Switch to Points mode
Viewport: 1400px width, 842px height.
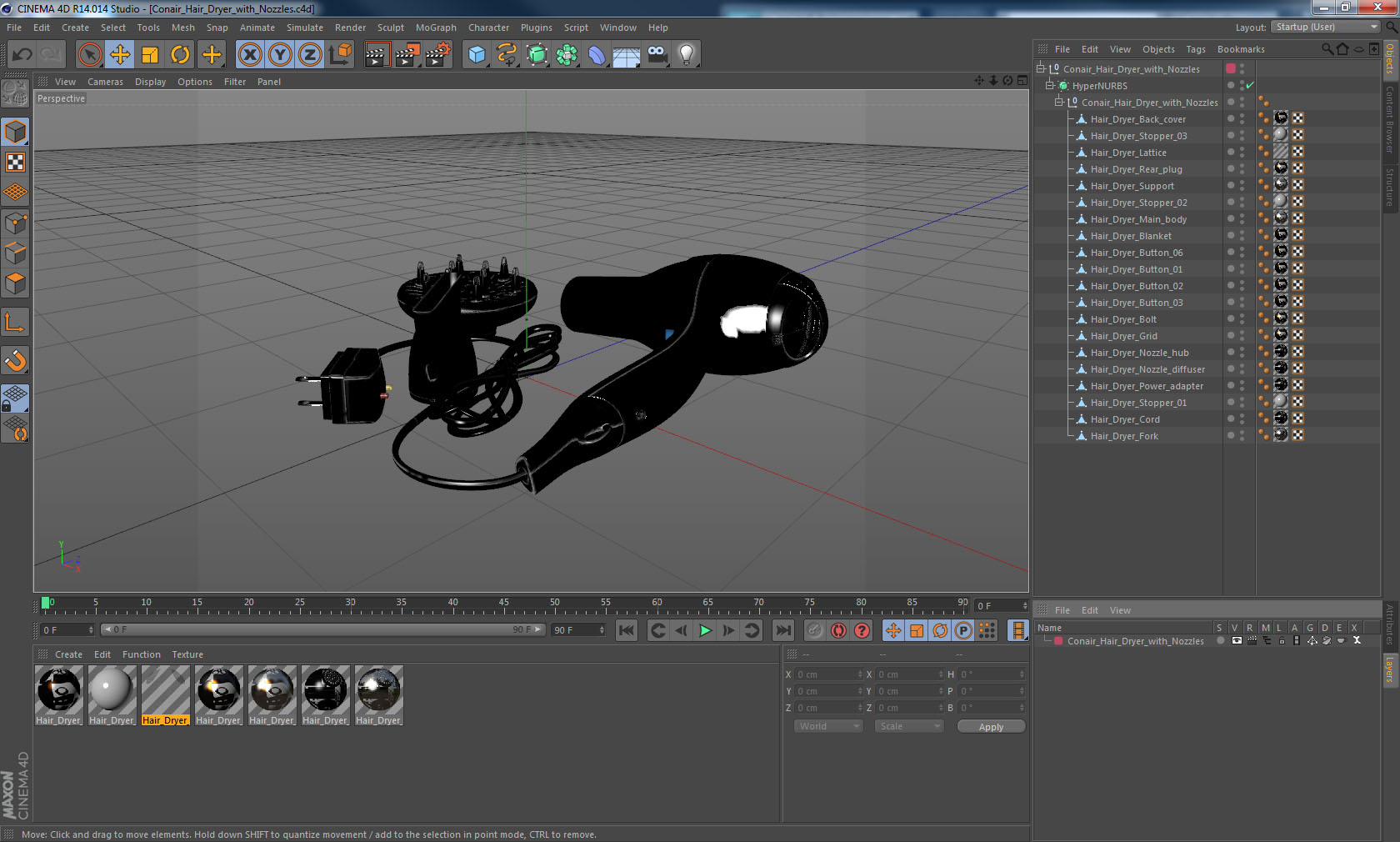coord(15,223)
